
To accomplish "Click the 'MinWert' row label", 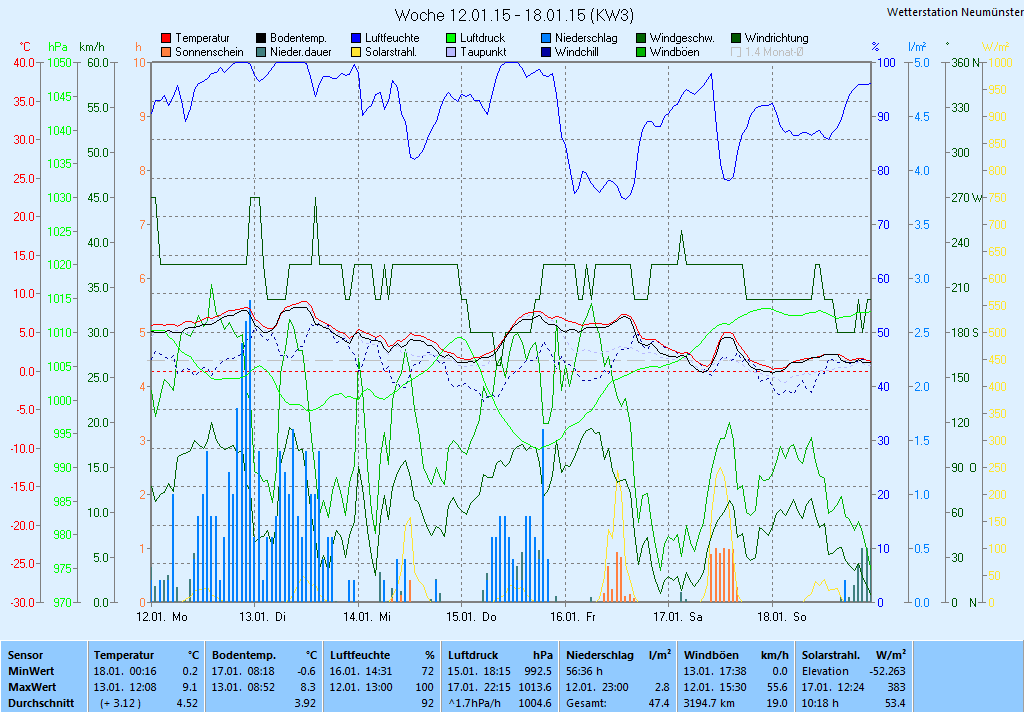I will pos(31,672).
